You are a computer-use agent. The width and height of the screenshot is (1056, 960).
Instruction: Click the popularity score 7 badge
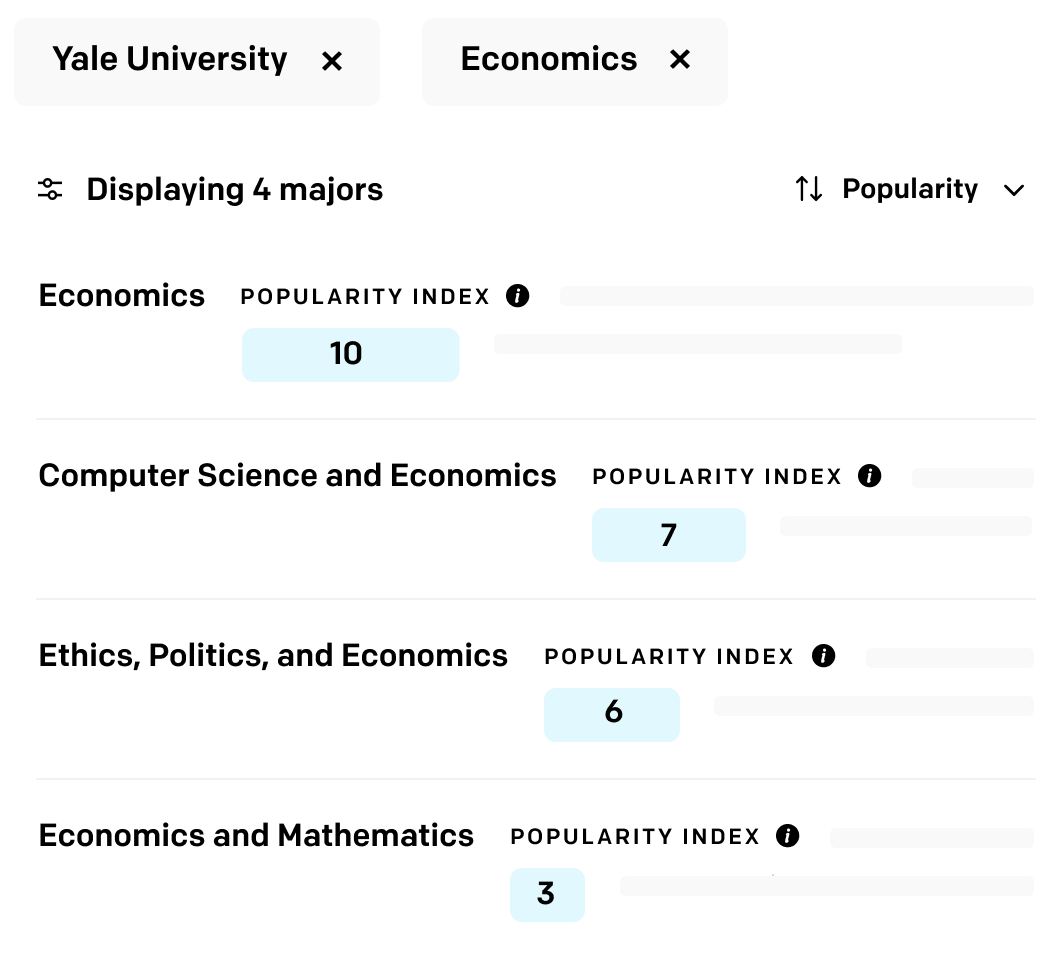[x=669, y=535]
